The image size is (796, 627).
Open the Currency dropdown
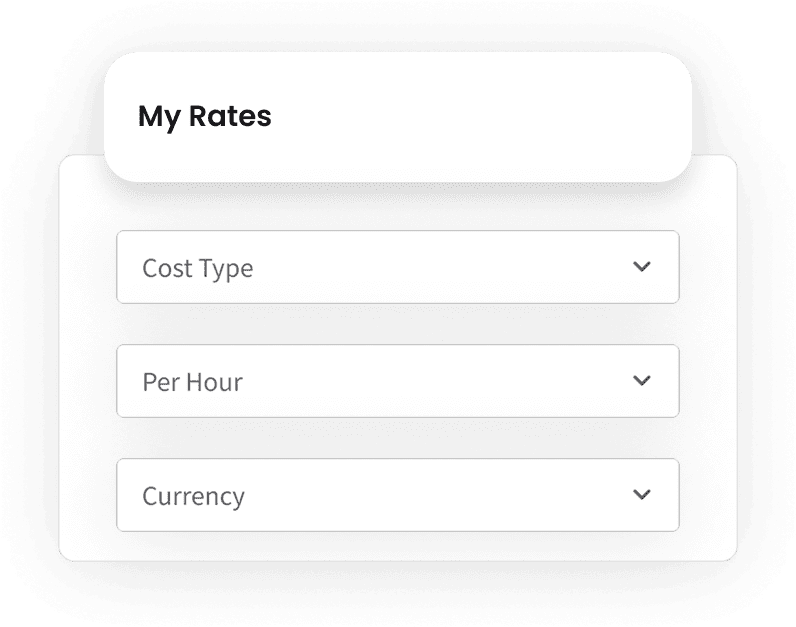click(397, 495)
